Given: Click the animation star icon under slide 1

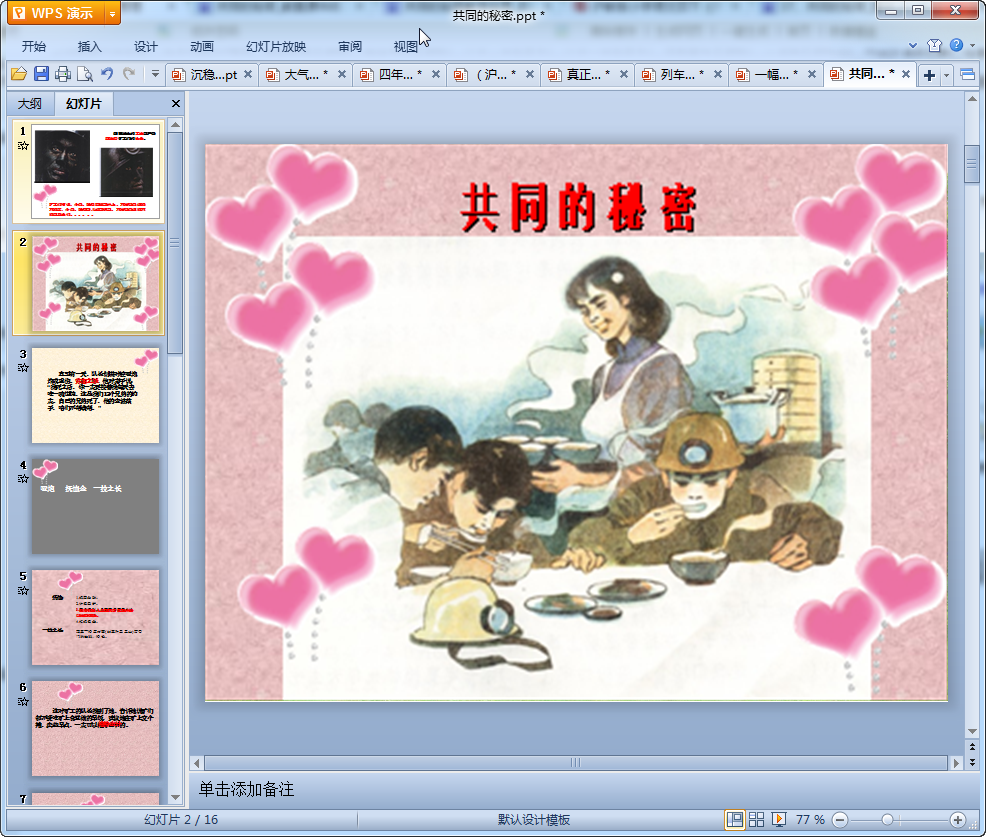Looking at the screenshot, I should coord(23,146).
